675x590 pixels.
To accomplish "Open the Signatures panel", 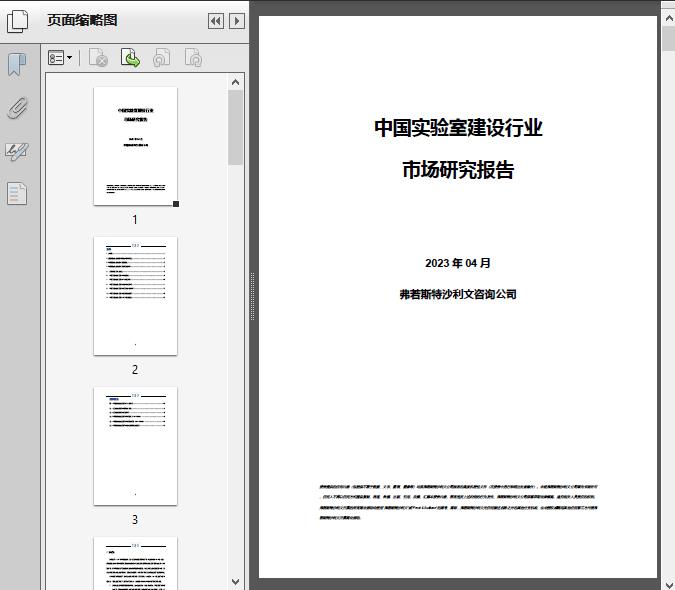I will point(17,151).
